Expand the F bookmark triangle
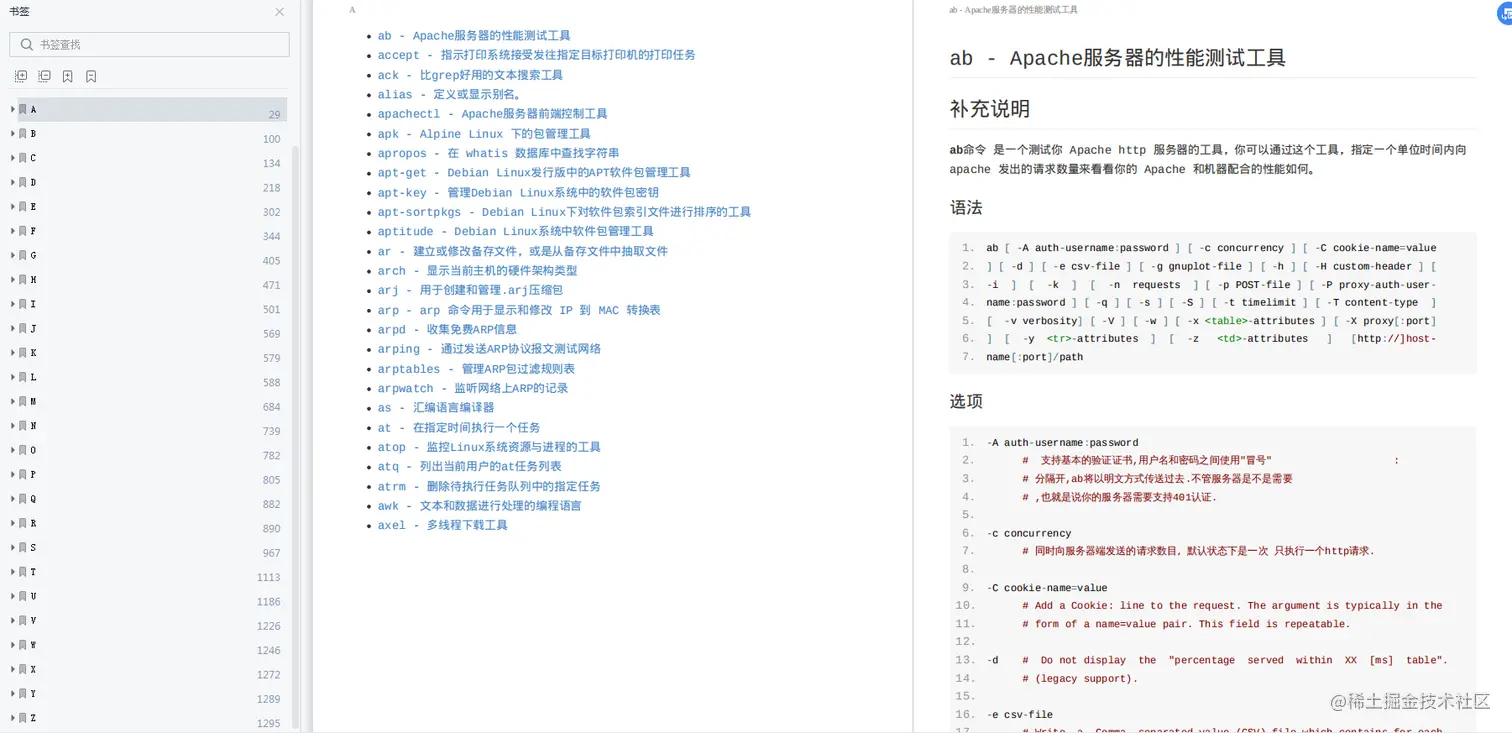The width and height of the screenshot is (1512, 733). click(12, 231)
